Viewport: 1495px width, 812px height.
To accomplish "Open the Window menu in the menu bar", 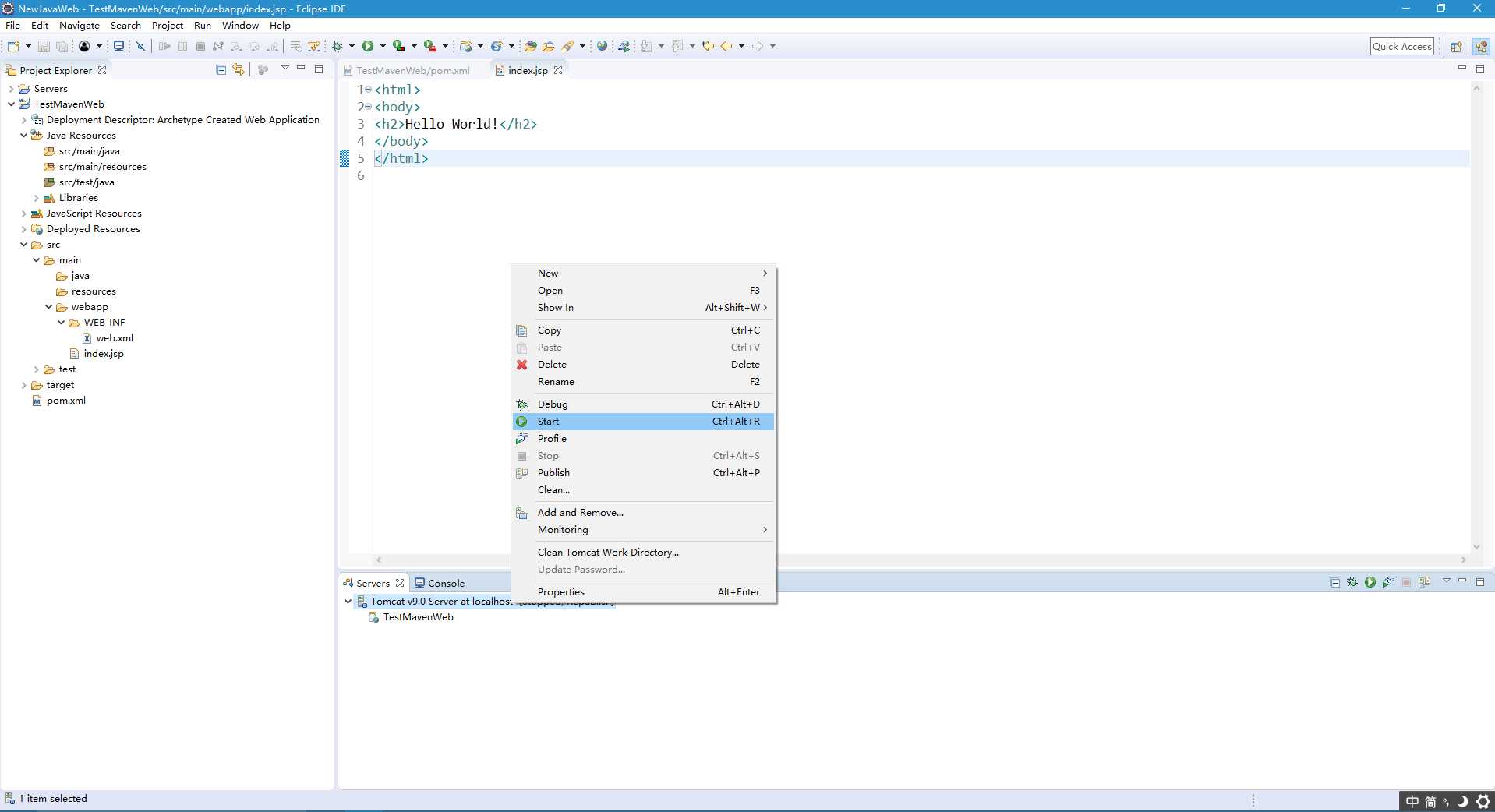I will (240, 26).
